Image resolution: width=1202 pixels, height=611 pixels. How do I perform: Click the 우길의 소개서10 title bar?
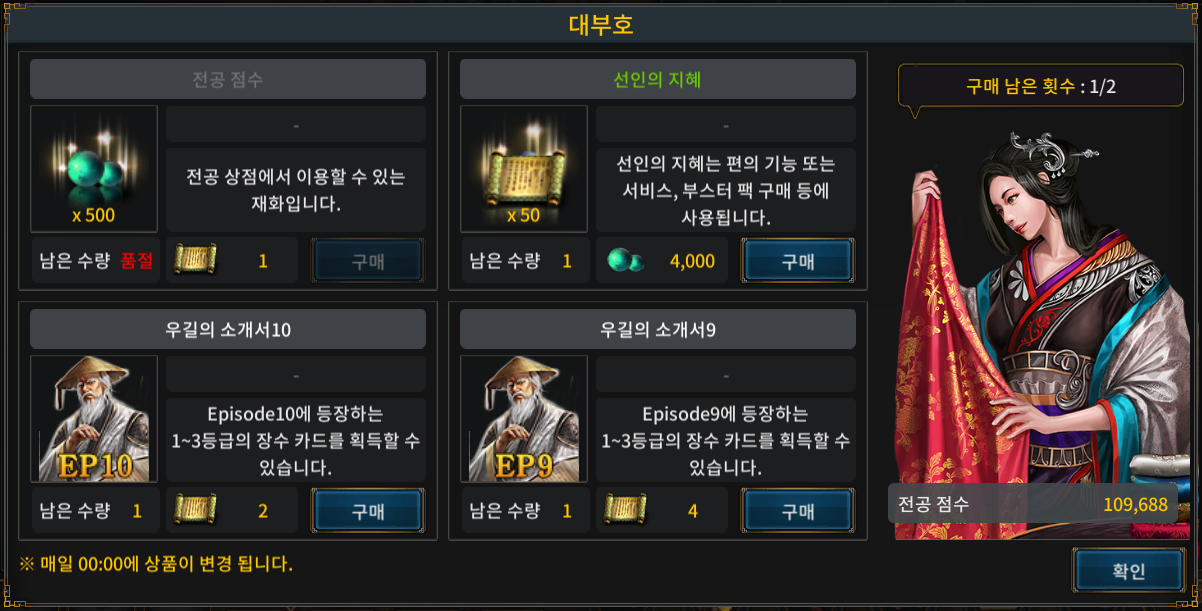point(228,329)
